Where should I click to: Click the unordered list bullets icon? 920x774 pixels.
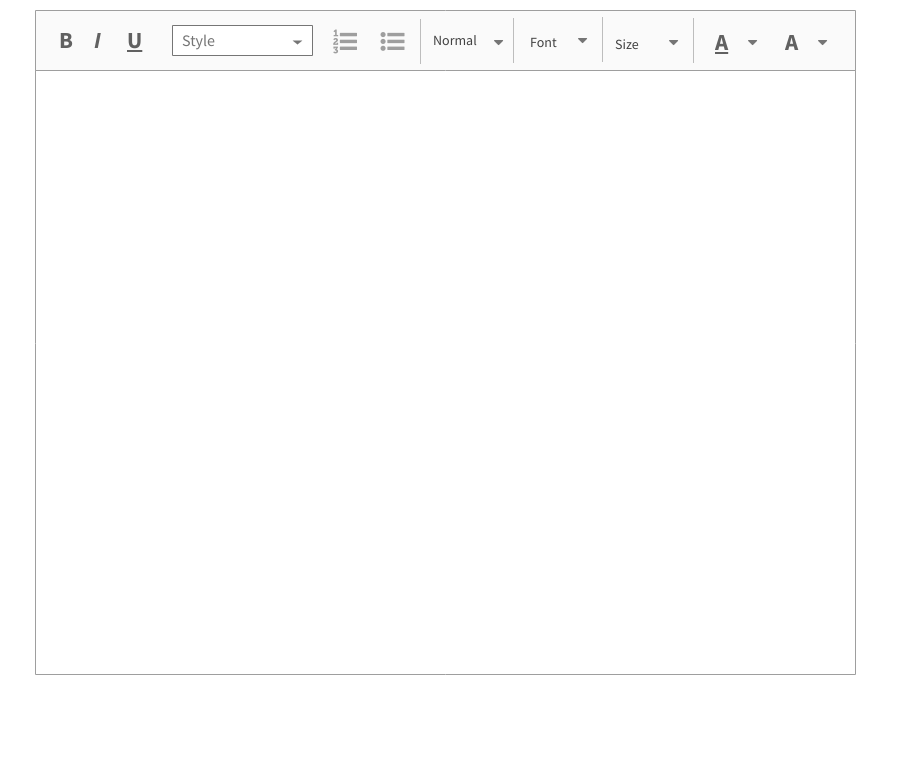pyautogui.click(x=392, y=41)
